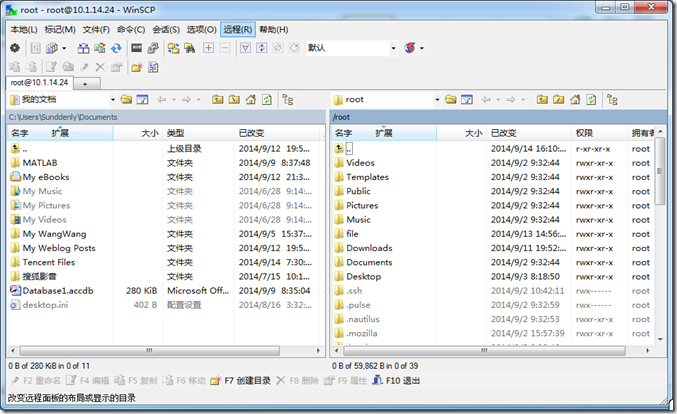The width and height of the screenshot is (677, 414).
Task: Select MATLAB folder in local panel
Action: pyautogui.click(x=40, y=163)
